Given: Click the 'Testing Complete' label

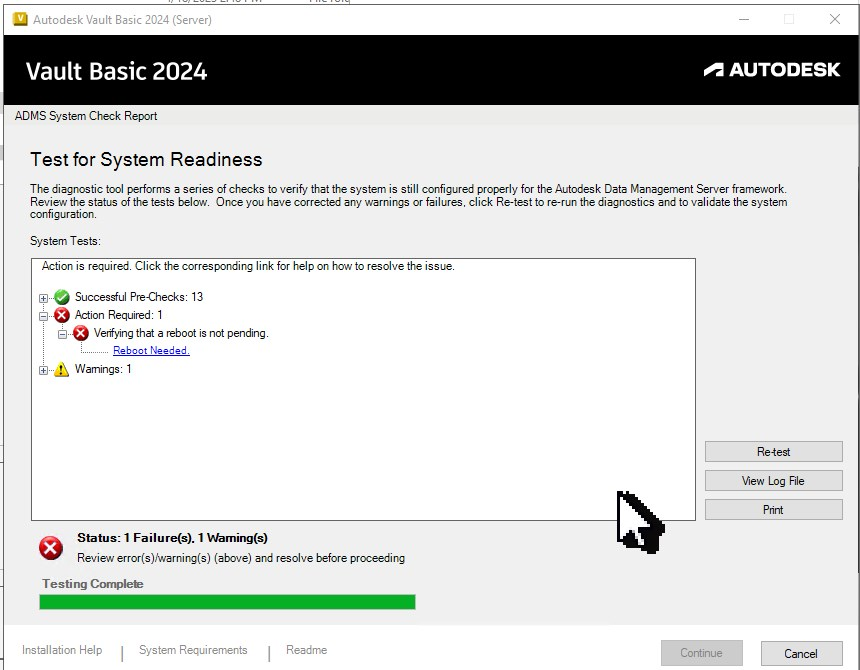Looking at the screenshot, I should [x=93, y=584].
